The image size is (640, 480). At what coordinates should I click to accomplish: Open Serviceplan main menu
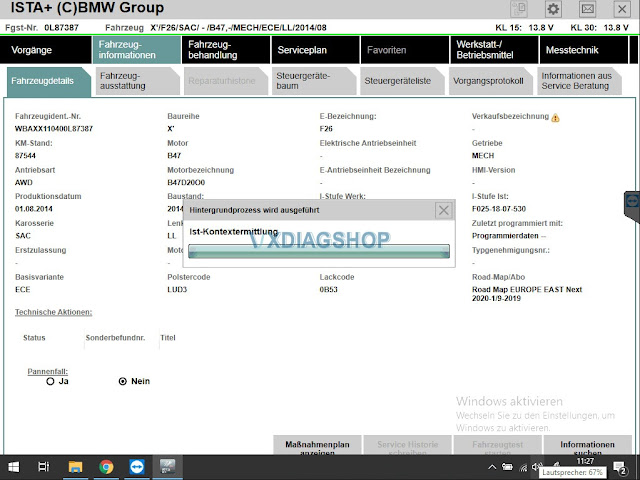316,50
